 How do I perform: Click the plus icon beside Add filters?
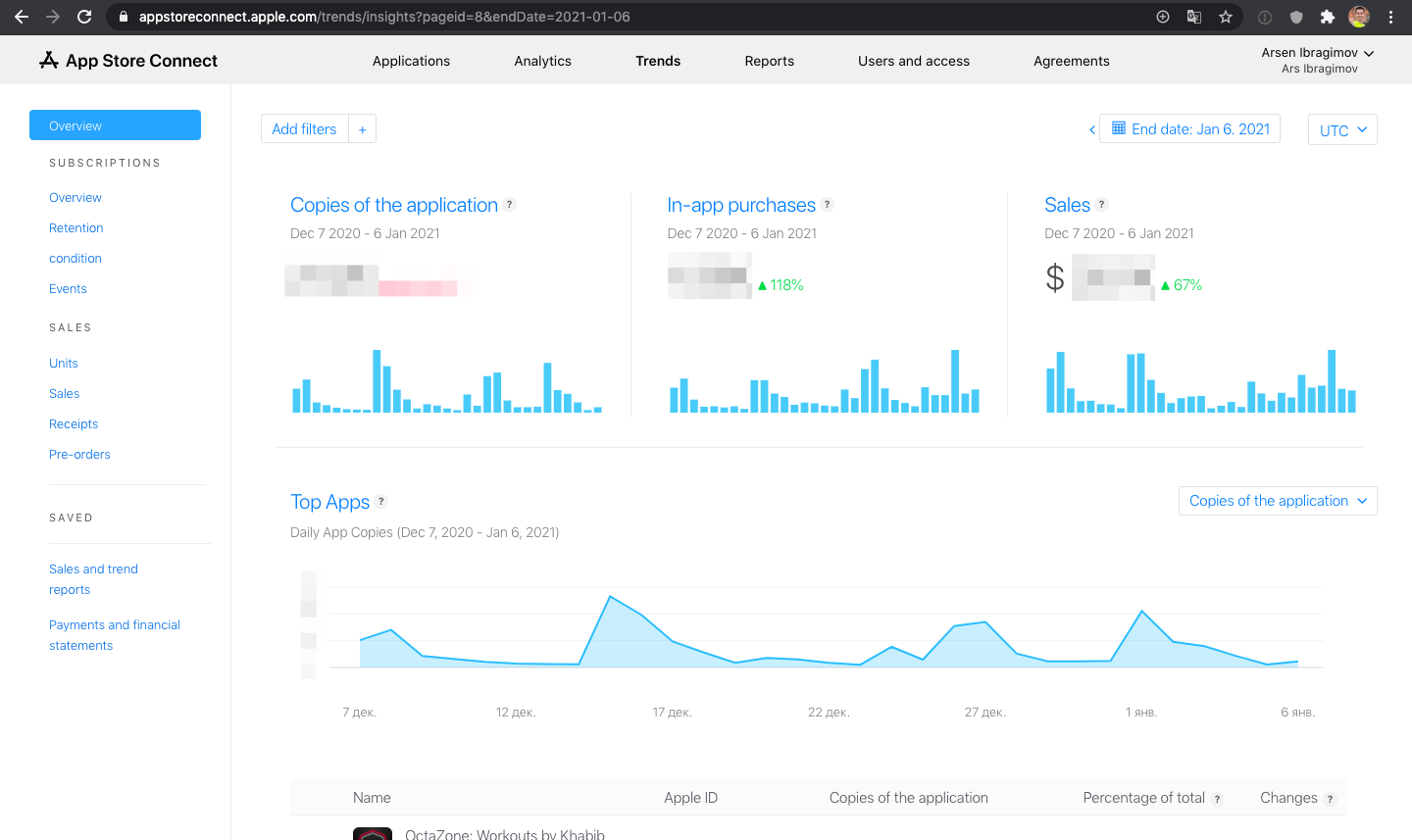point(363,129)
